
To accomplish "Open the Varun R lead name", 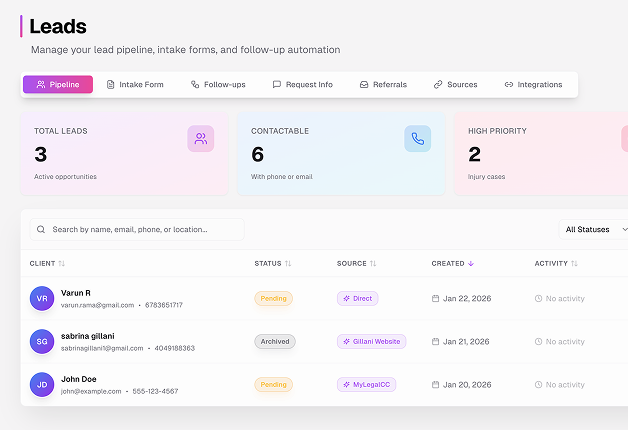I will coord(76,293).
